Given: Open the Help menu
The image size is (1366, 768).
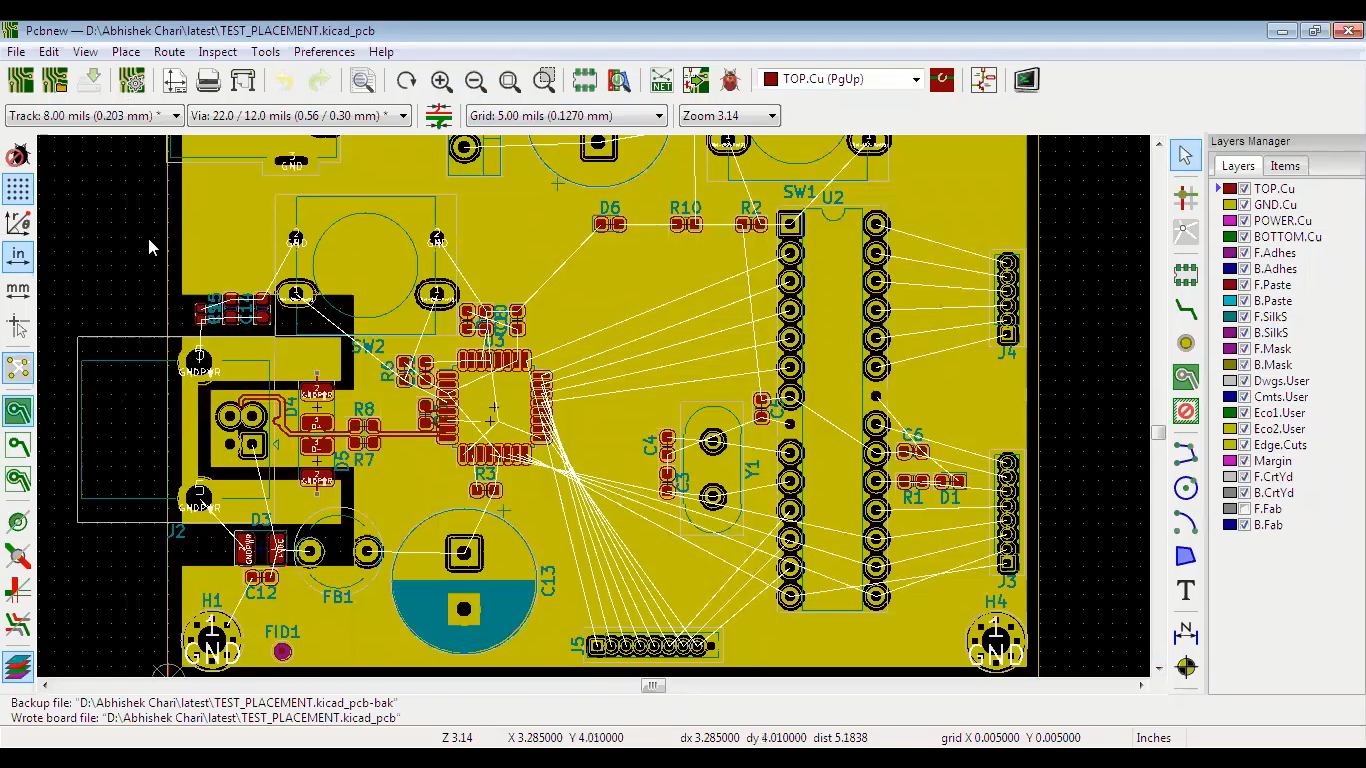Looking at the screenshot, I should point(381,52).
